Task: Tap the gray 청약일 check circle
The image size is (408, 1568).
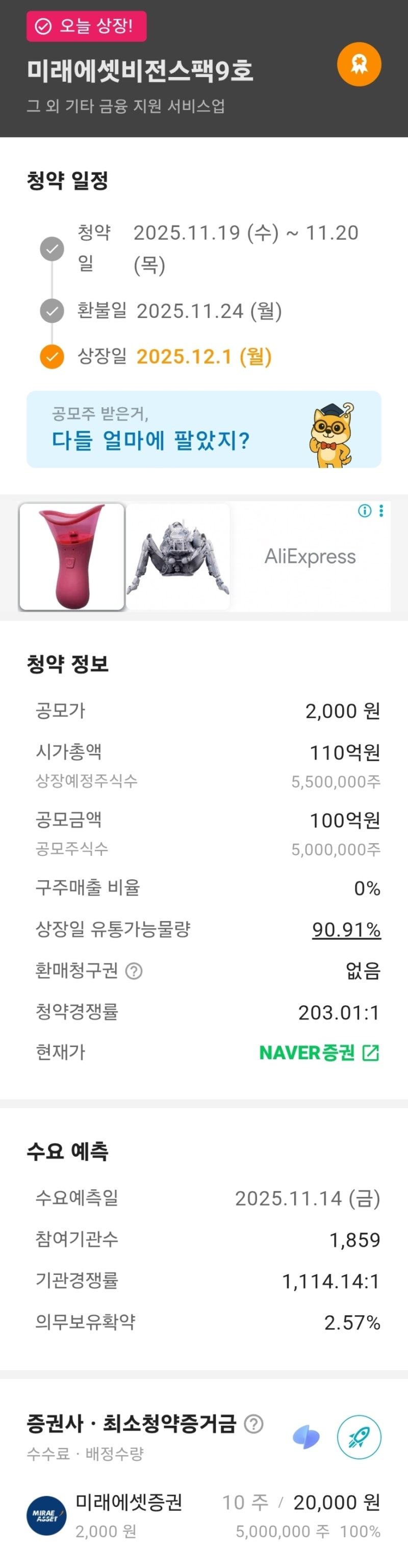Action: point(52,248)
